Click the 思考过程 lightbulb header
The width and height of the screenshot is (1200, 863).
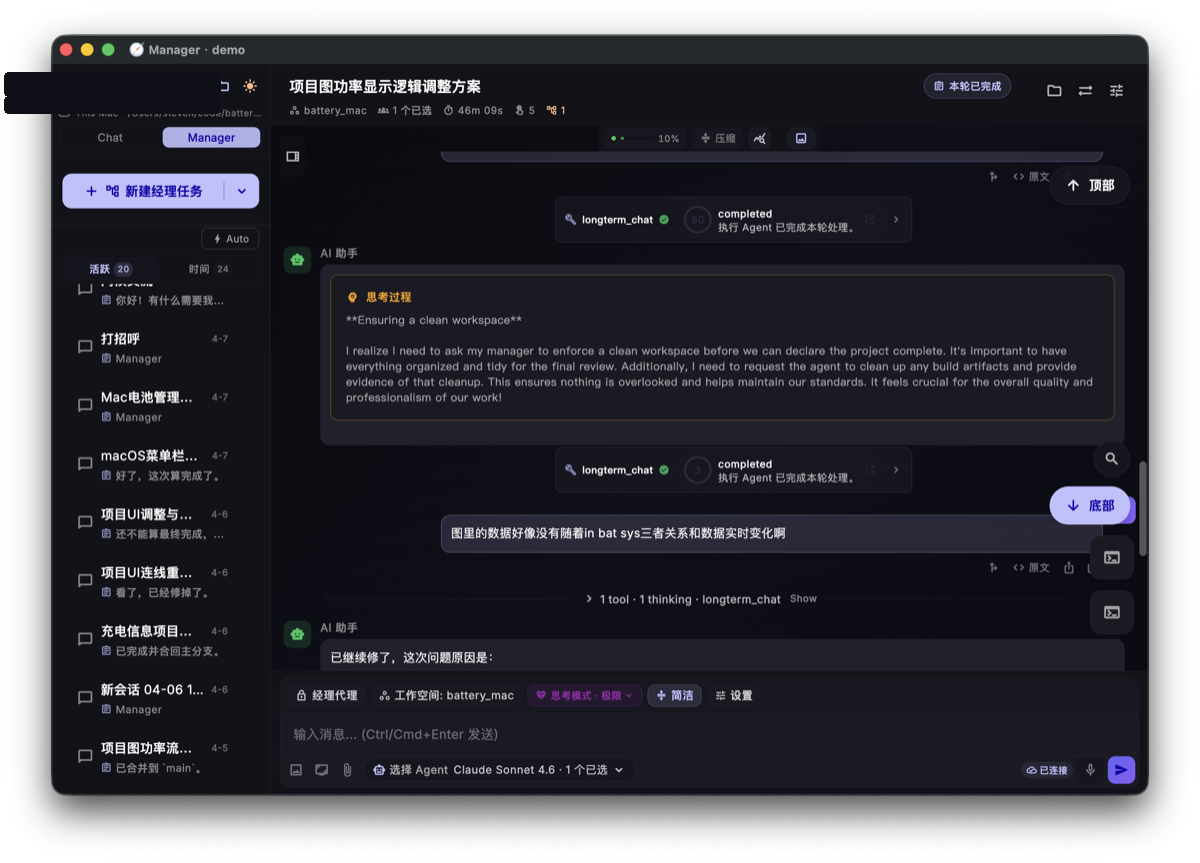click(379, 297)
